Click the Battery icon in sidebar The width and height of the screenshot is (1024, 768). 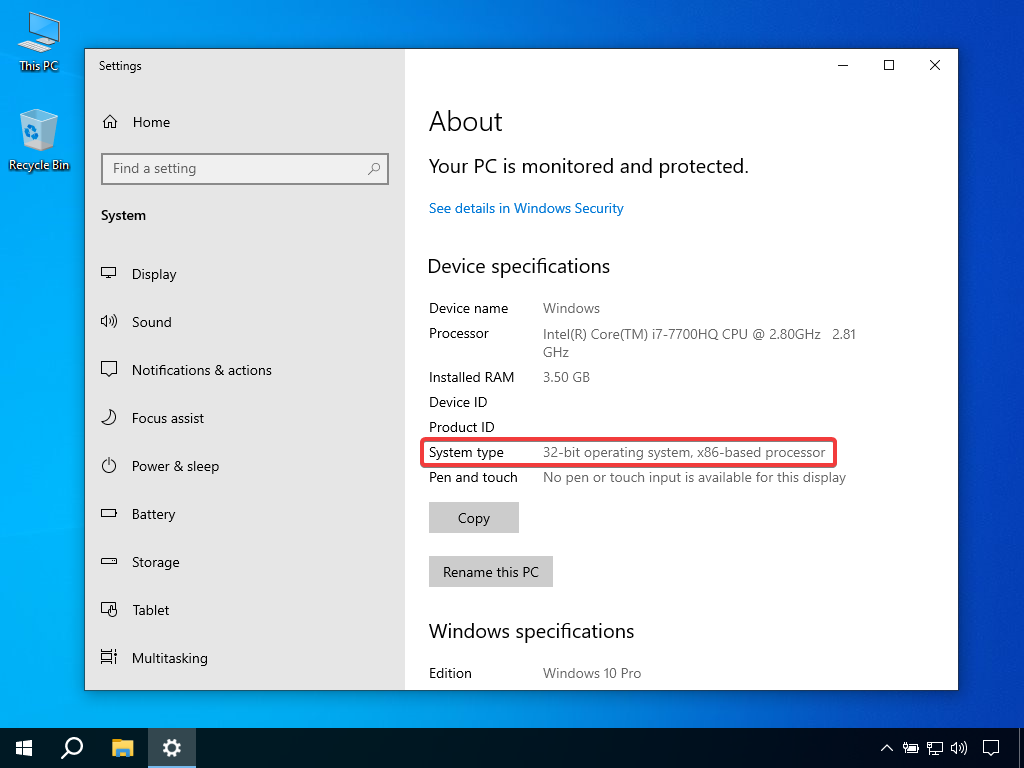click(x=110, y=514)
